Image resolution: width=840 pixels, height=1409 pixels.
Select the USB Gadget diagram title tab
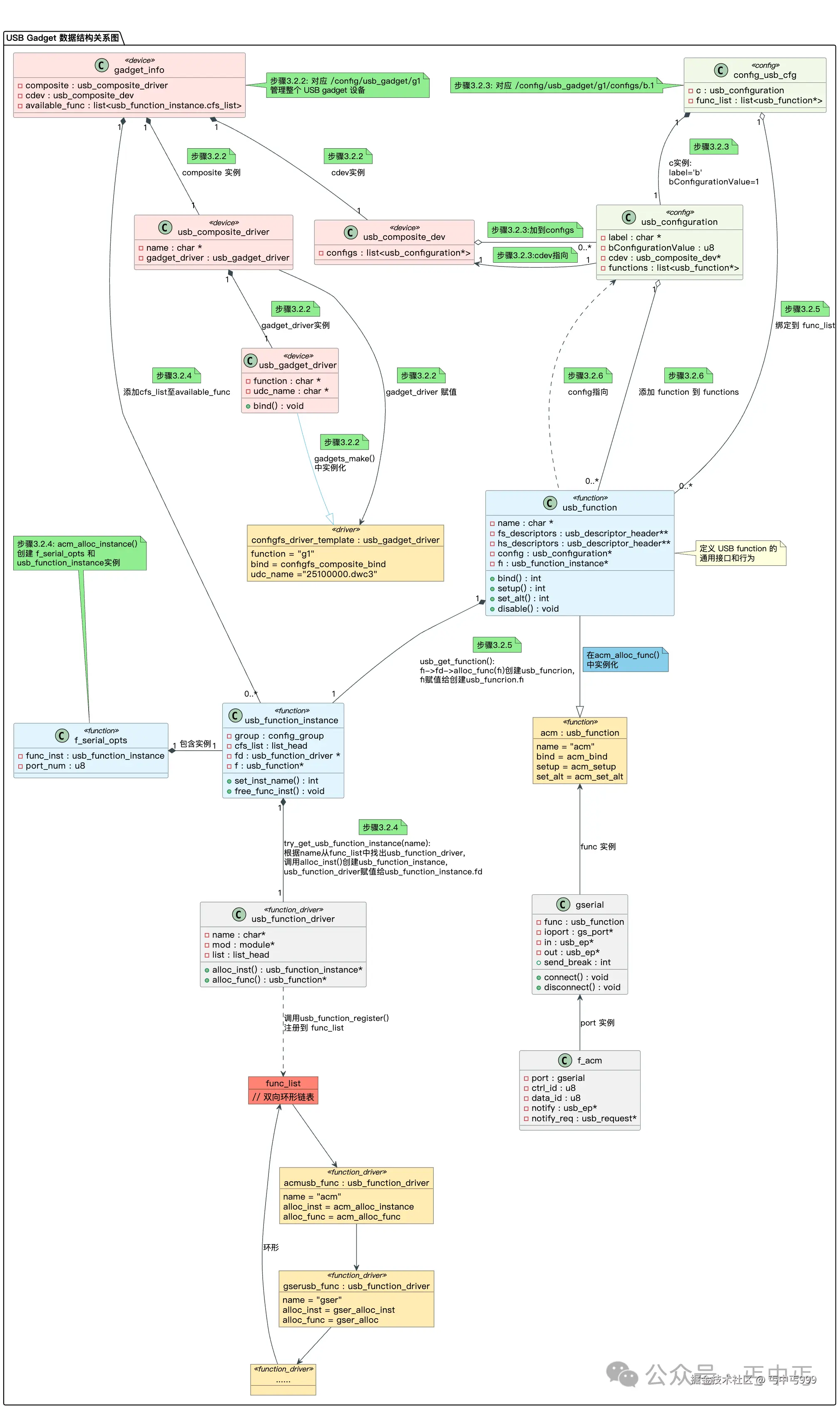63,38
